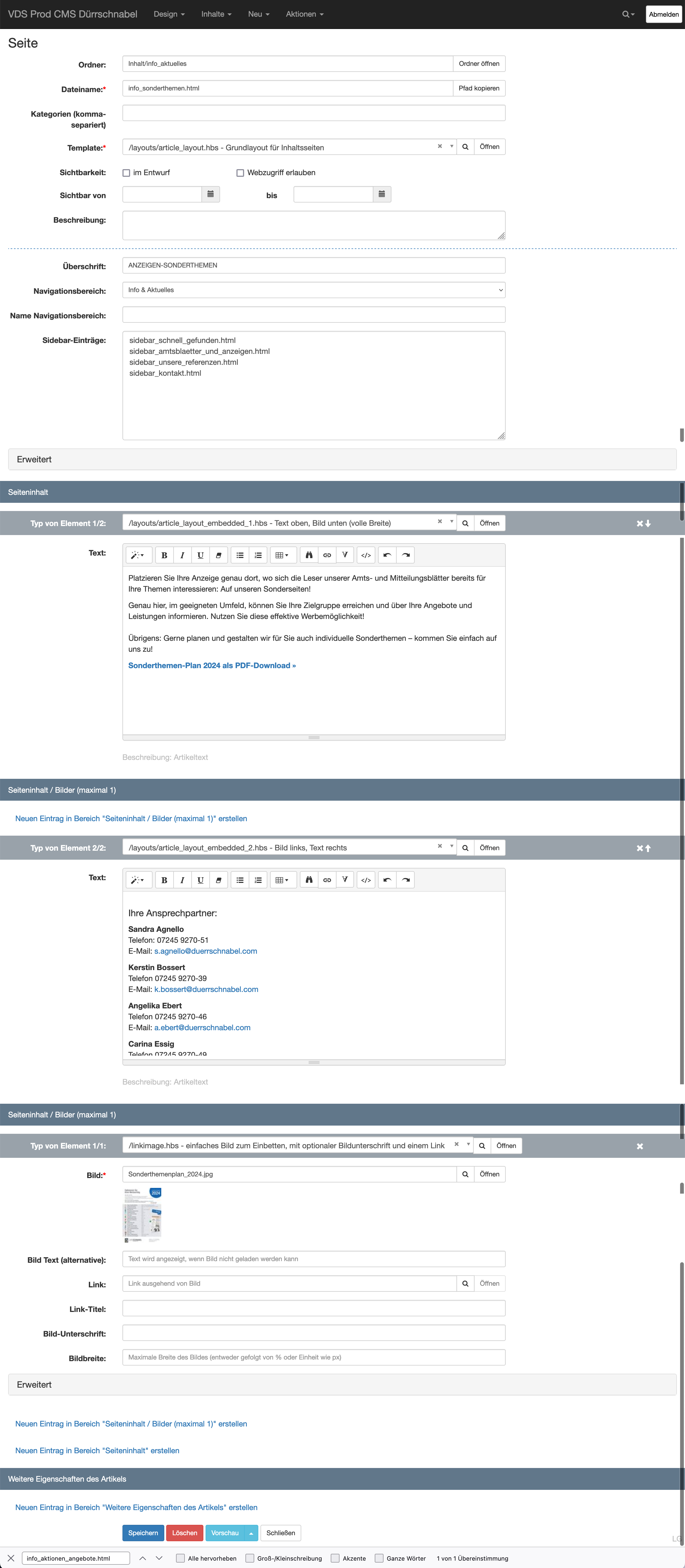This screenshot has width=685, height=1568.
Task: Insert unordered list in first Text editor
Action: 240,555
